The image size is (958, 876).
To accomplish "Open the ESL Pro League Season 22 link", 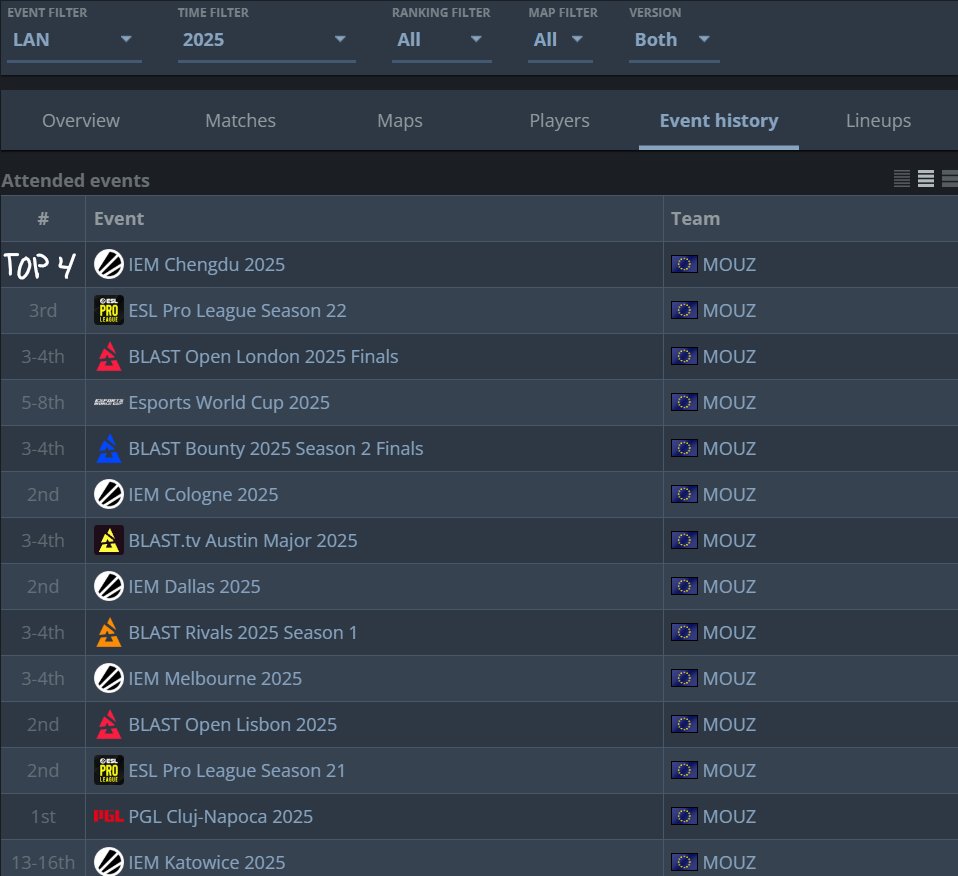I will (237, 310).
